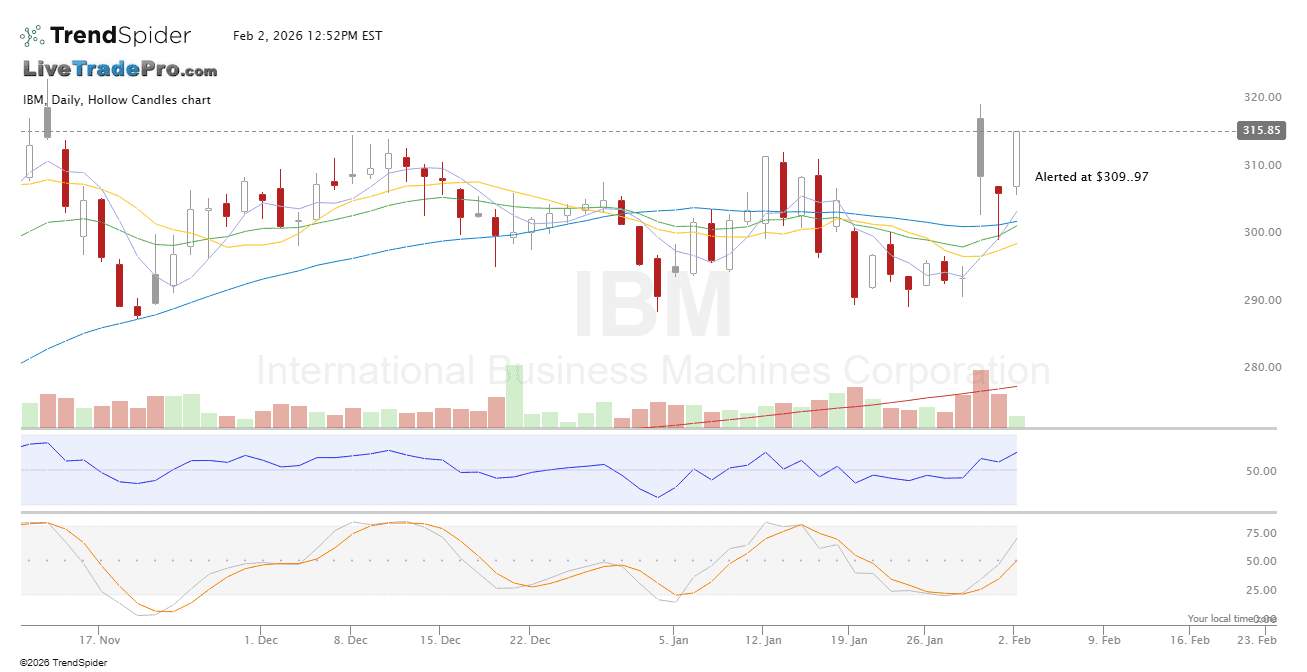Click the TrendSpider logo icon

click(32, 36)
